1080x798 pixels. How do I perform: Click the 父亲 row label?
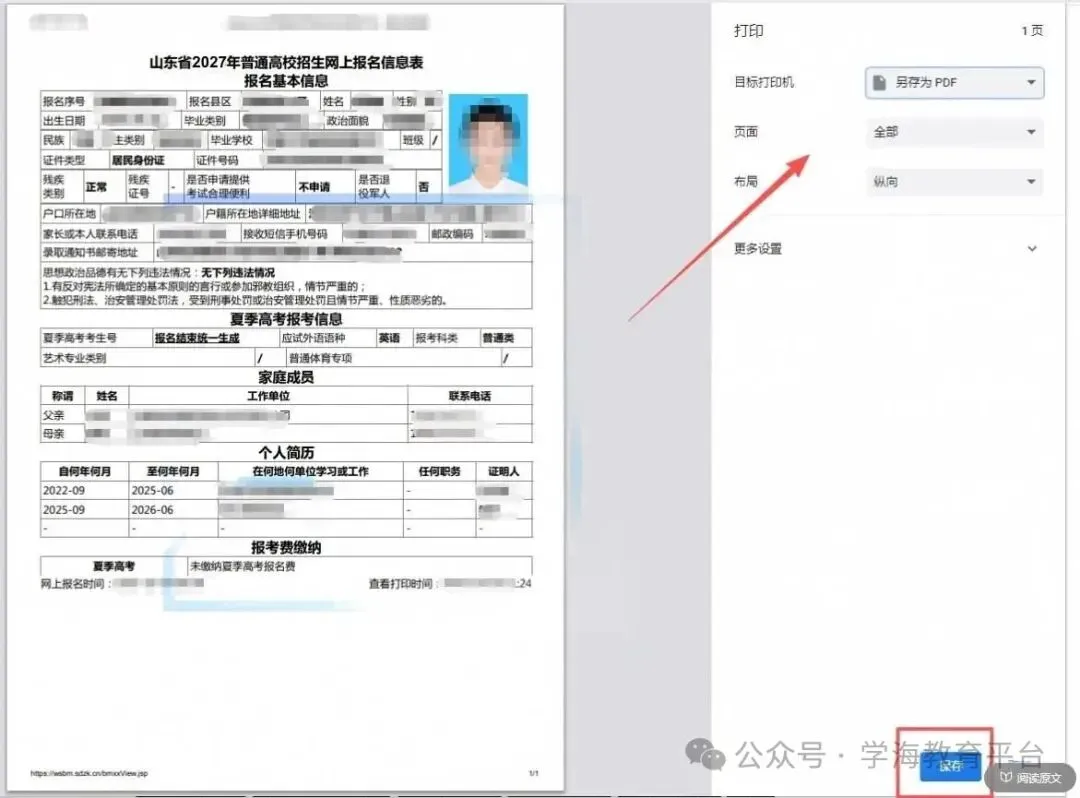[54, 415]
